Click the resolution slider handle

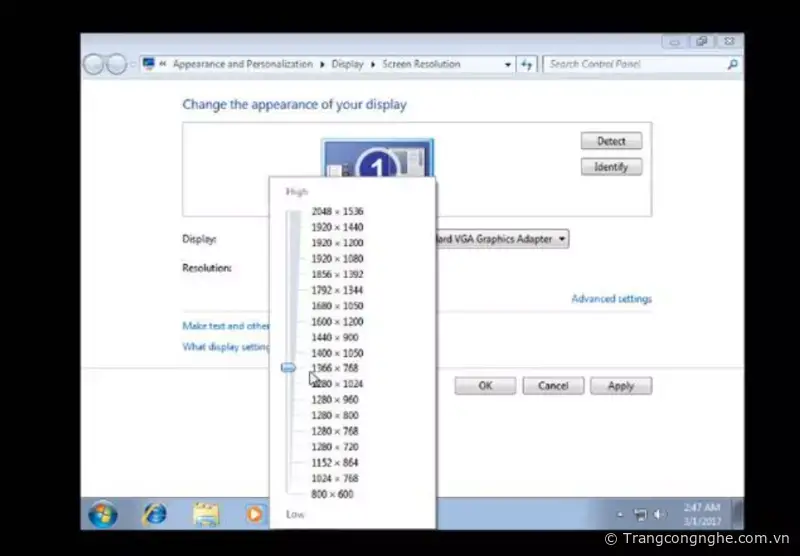click(x=289, y=368)
